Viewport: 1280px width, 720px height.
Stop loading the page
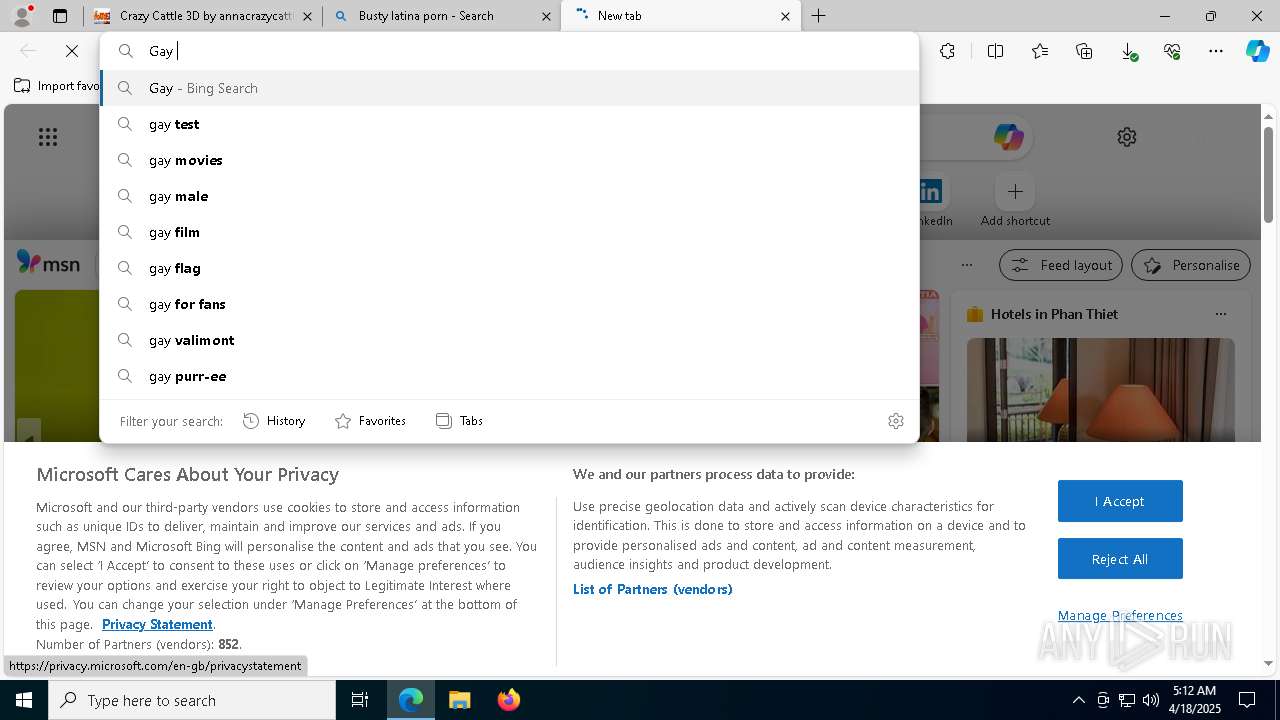pyautogui.click(x=72, y=51)
